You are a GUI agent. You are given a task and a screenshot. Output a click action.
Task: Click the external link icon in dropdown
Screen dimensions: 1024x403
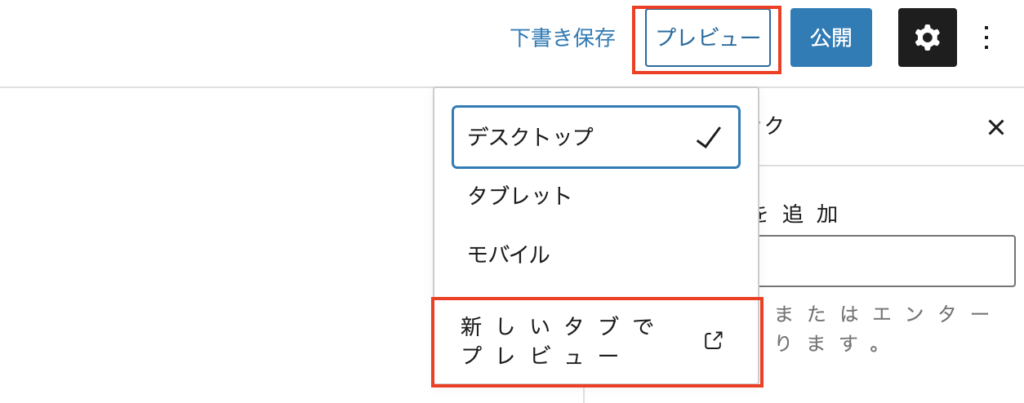pyautogui.click(x=713, y=340)
